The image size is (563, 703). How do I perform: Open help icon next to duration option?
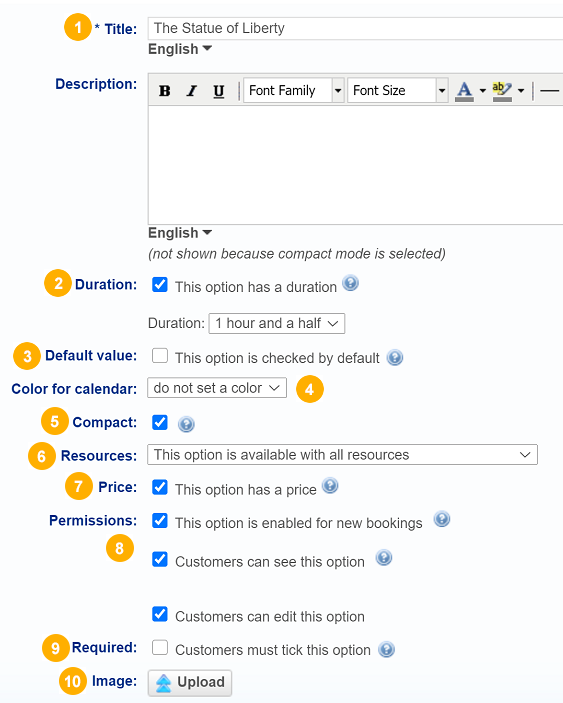click(351, 283)
